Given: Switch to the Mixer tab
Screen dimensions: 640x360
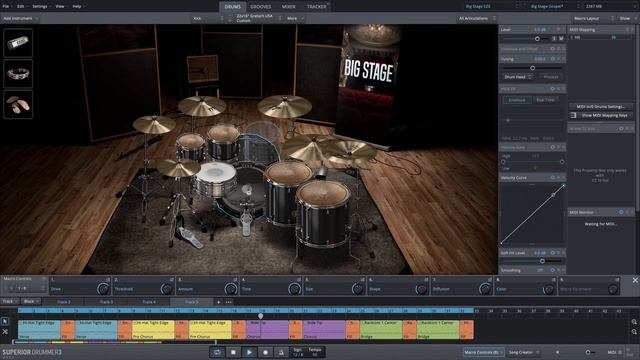Looking at the screenshot, I should (x=289, y=7).
